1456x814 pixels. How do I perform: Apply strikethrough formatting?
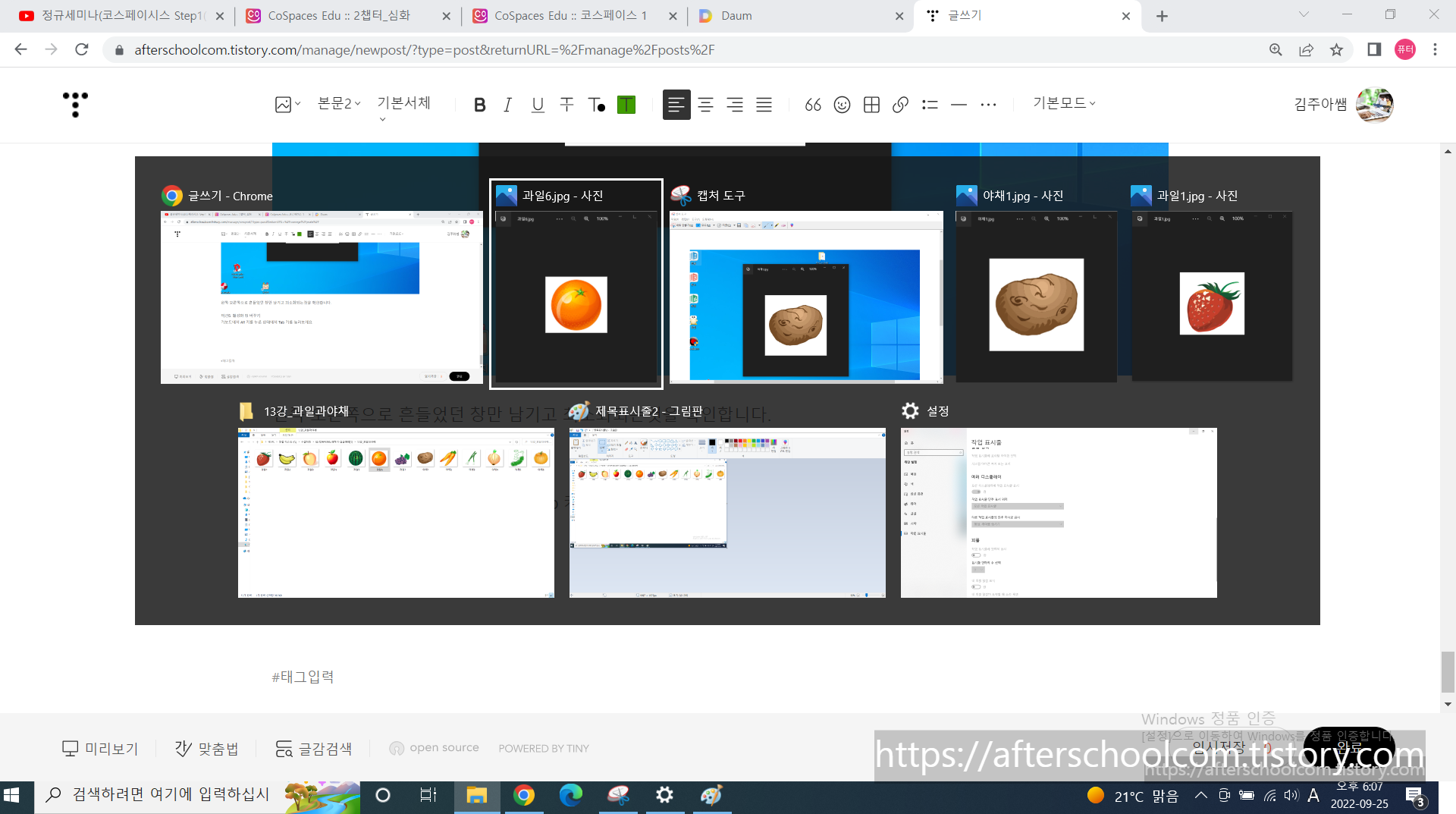point(566,105)
